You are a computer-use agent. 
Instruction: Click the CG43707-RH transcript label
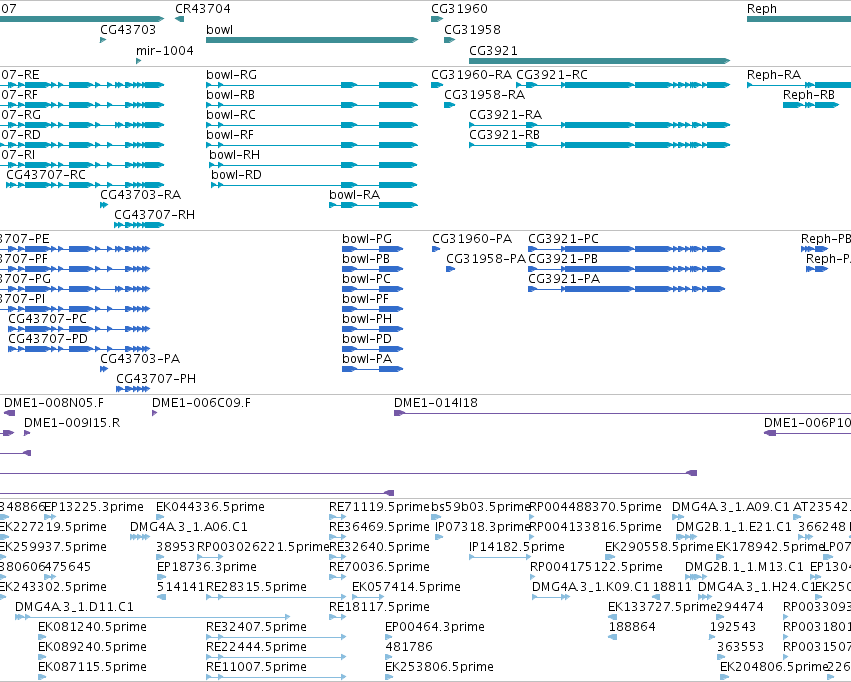pos(154,215)
